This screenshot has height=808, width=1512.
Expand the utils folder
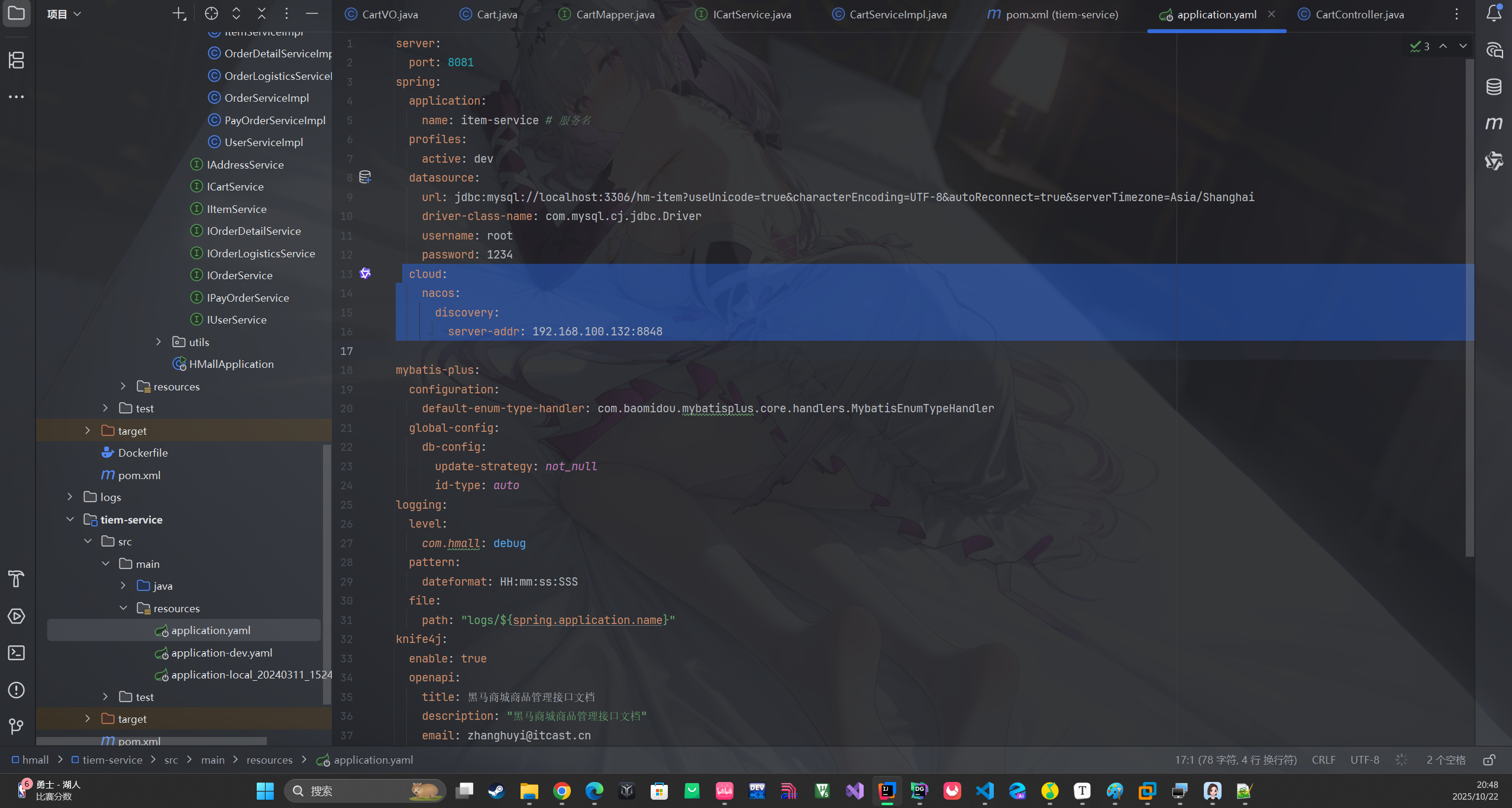(158, 341)
